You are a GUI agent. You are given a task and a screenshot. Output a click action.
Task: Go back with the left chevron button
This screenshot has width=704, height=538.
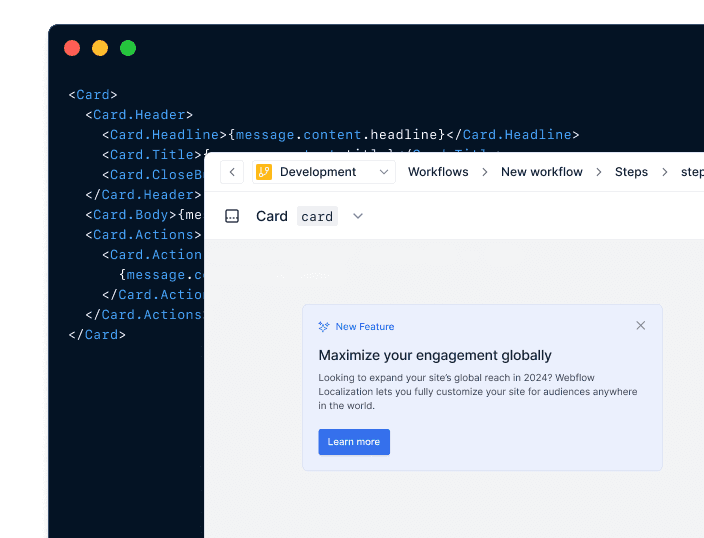click(x=232, y=172)
